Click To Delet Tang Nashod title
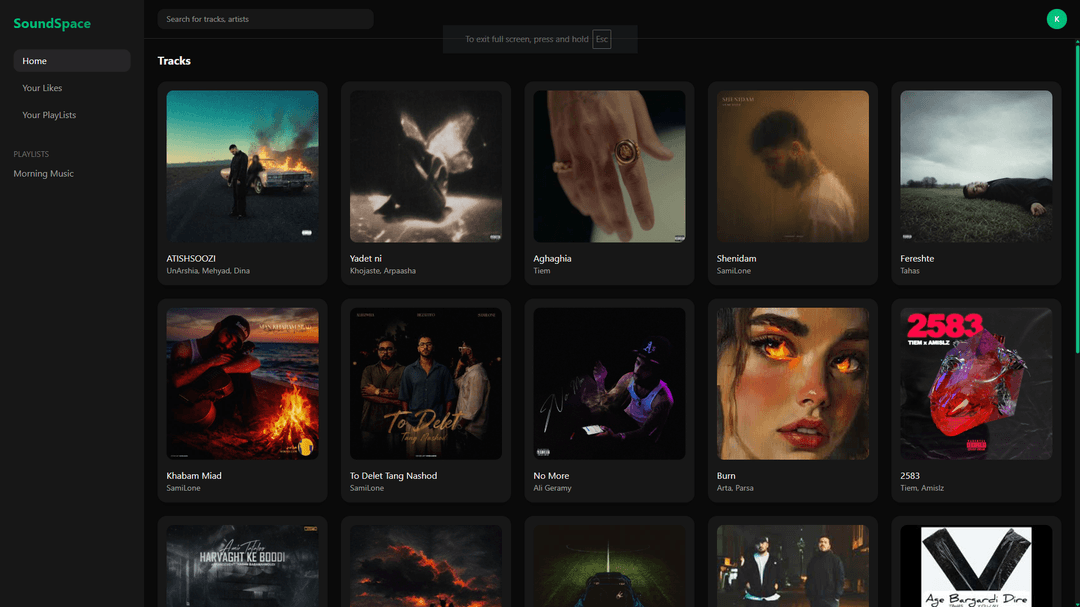Viewport: 1080px width, 607px height. point(393,475)
